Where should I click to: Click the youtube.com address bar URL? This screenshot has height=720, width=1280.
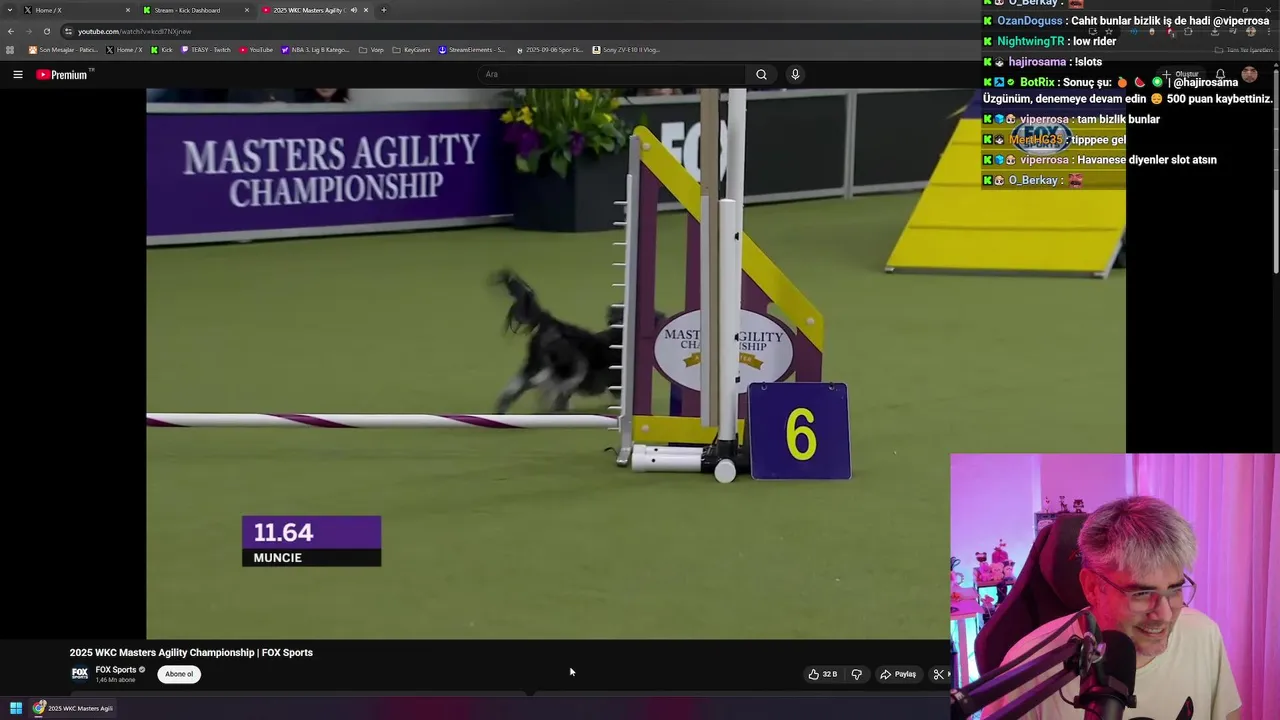pos(135,31)
